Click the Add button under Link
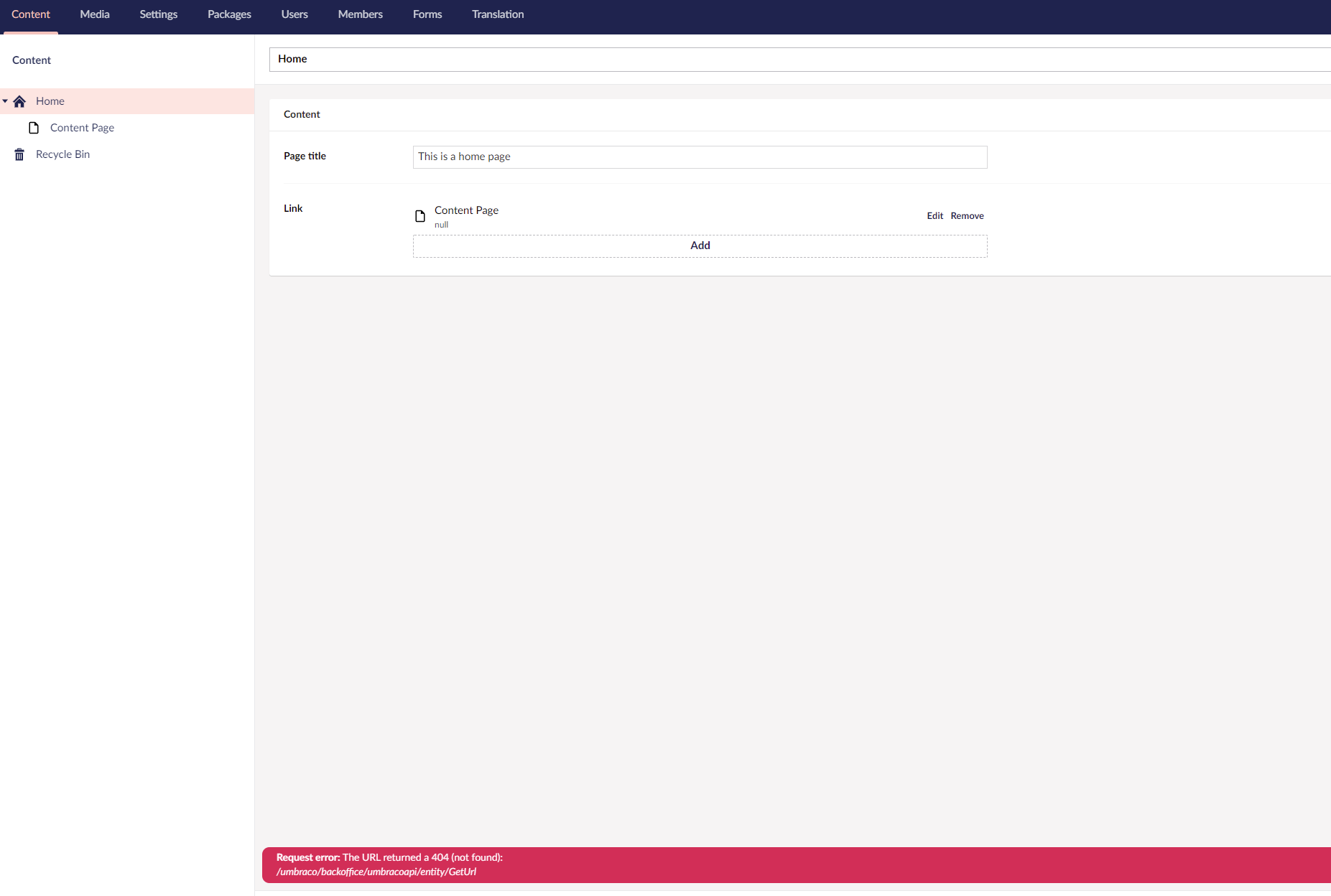Screen dimensions: 1331x896 click(x=700, y=246)
